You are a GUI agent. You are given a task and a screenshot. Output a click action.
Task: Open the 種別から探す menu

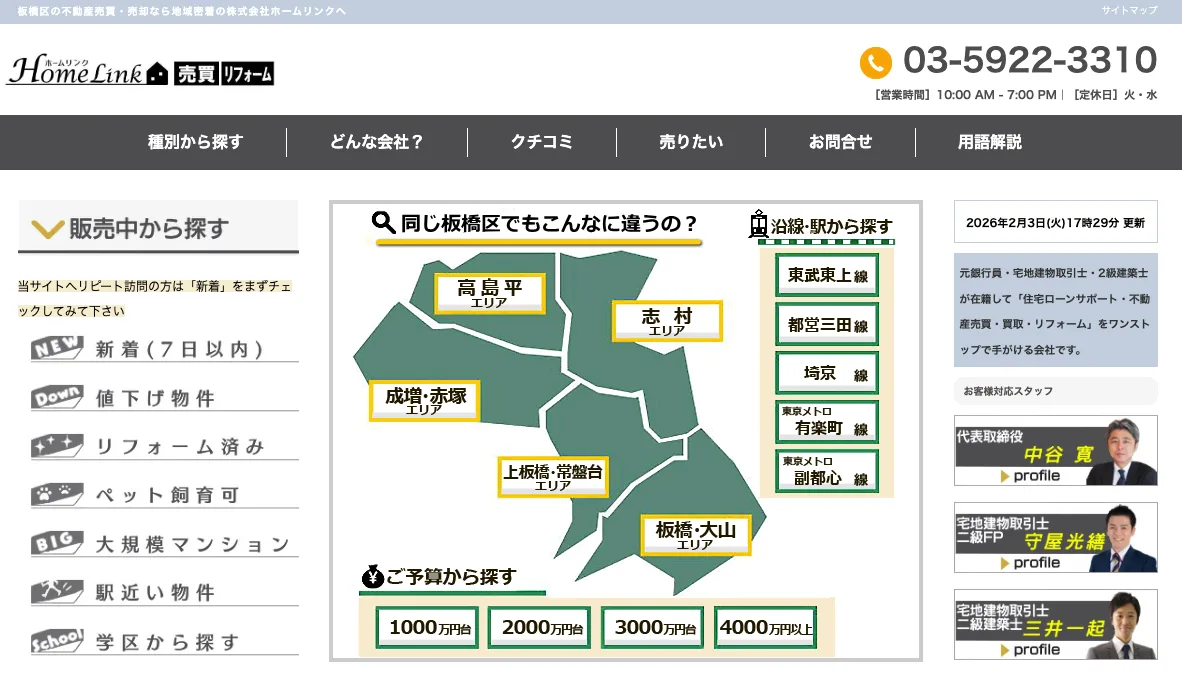pyautogui.click(x=196, y=142)
